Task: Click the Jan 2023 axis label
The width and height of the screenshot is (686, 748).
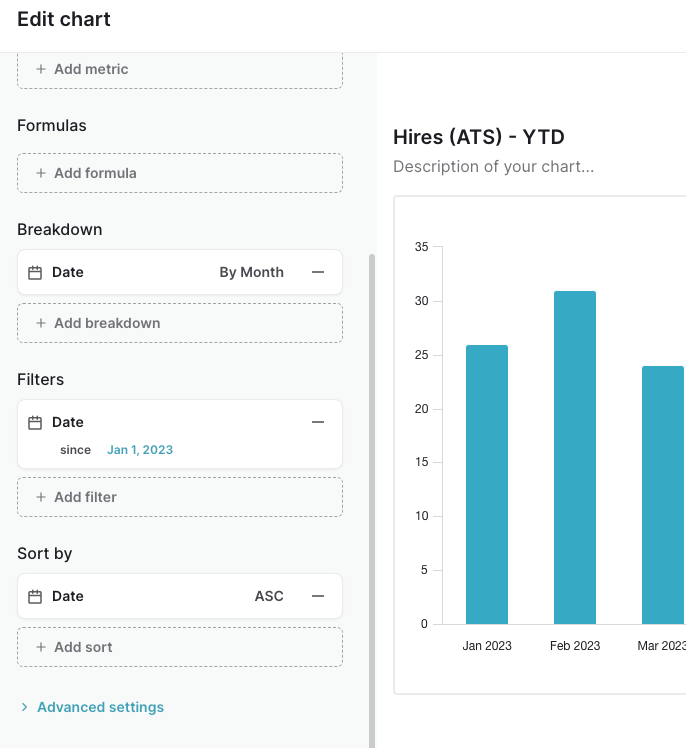Action: tap(487, 646)
